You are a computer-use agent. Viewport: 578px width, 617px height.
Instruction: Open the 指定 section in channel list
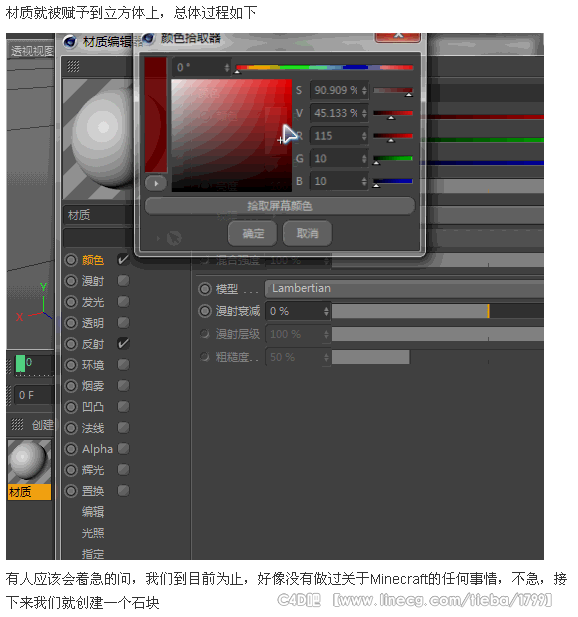[93, 554]
